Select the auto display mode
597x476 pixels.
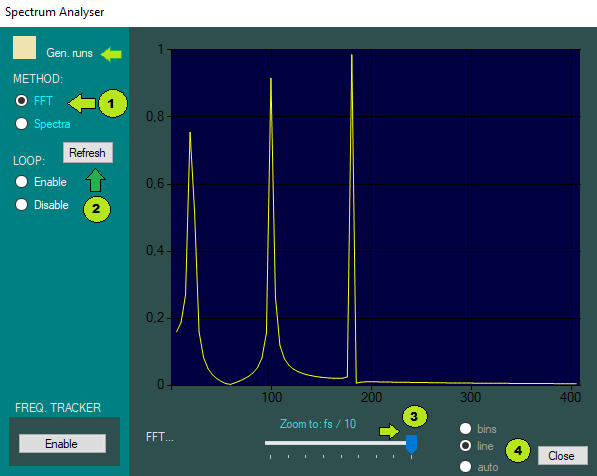click(x=465, y=466)
